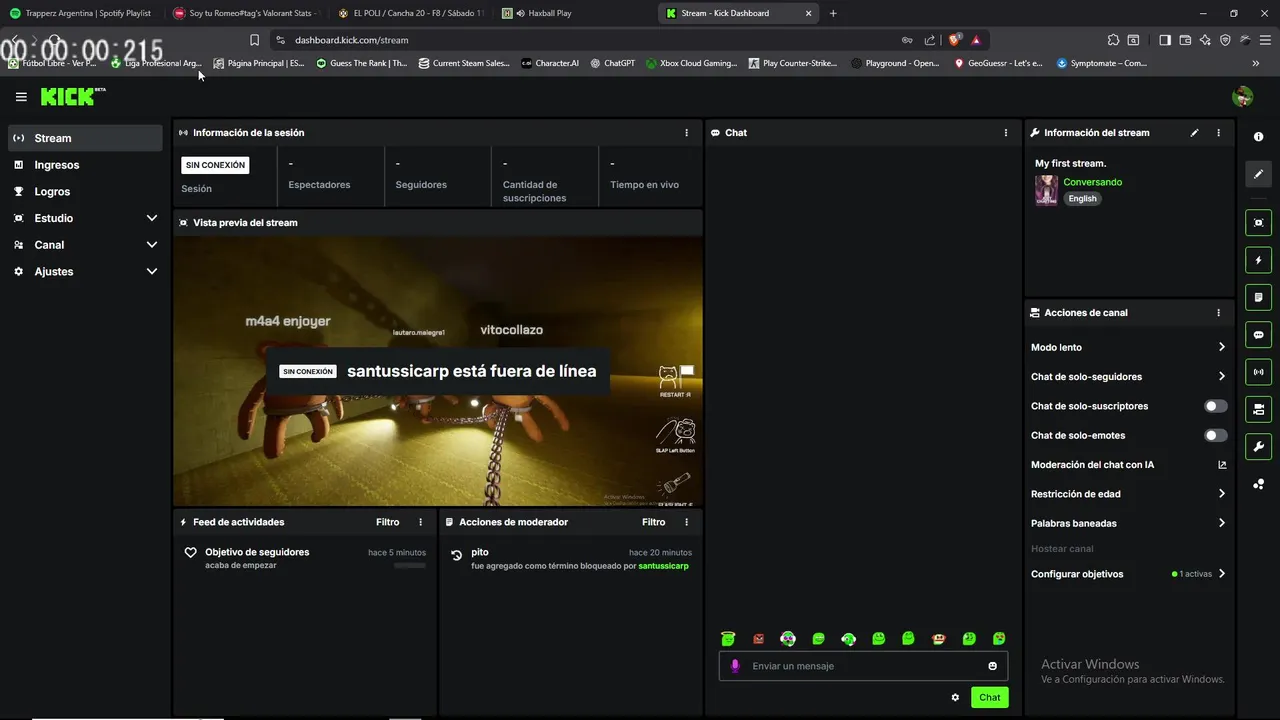Toggle the document icon in right sidebar

click(1258, 297)
